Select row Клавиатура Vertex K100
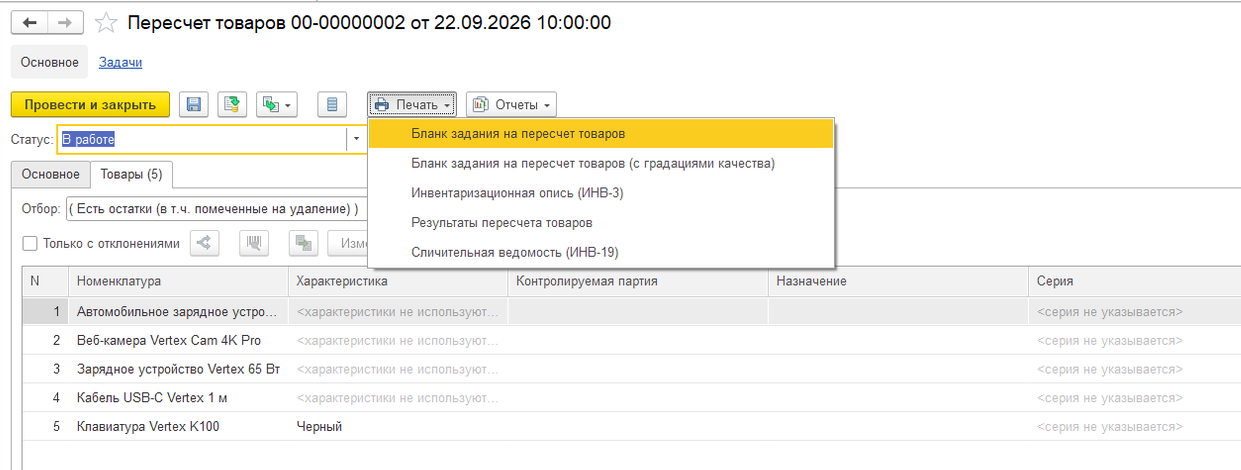 tap(632, 427)
